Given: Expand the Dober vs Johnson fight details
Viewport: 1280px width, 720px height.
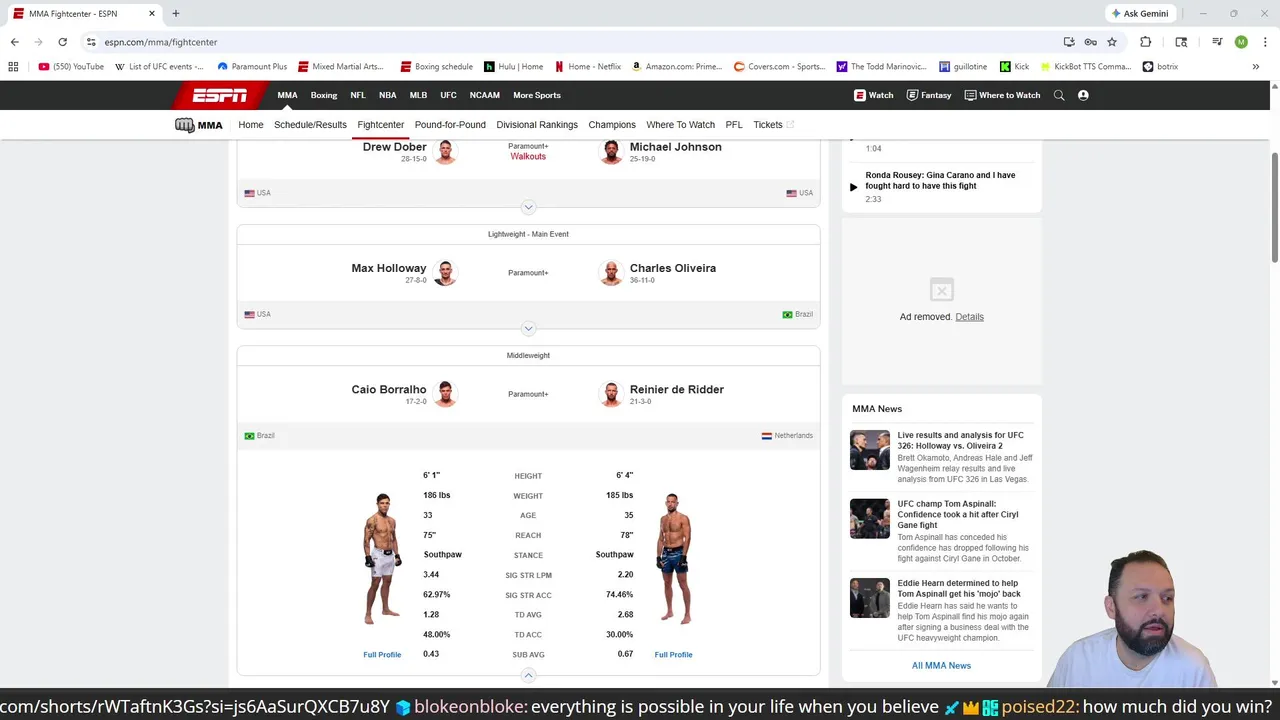Looking at the screenshot, I should (528, 207).
